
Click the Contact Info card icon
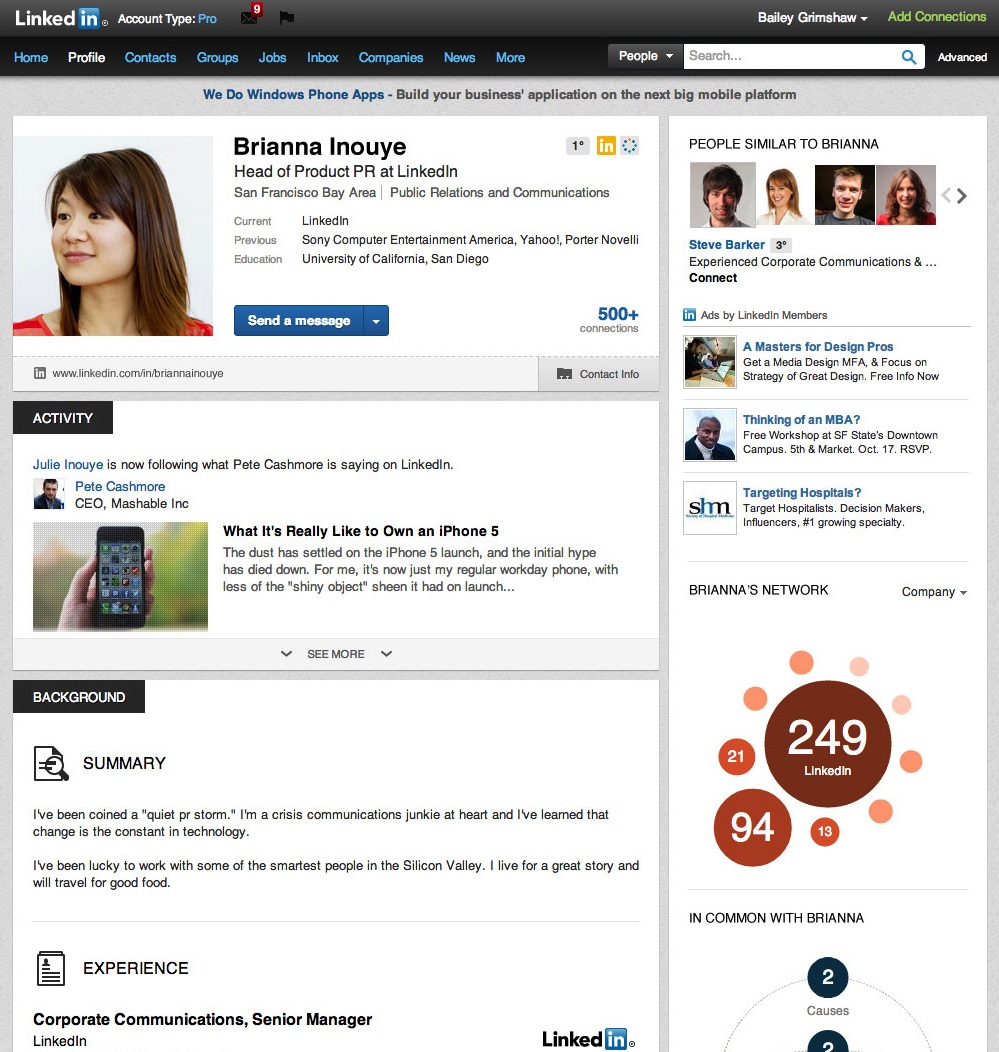563,374
